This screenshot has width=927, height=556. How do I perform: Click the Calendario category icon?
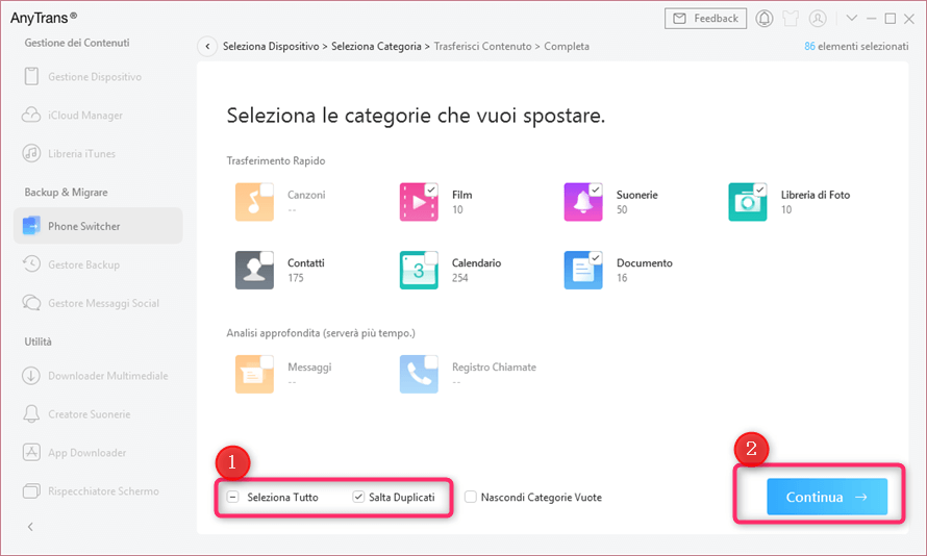click(419, 270)
